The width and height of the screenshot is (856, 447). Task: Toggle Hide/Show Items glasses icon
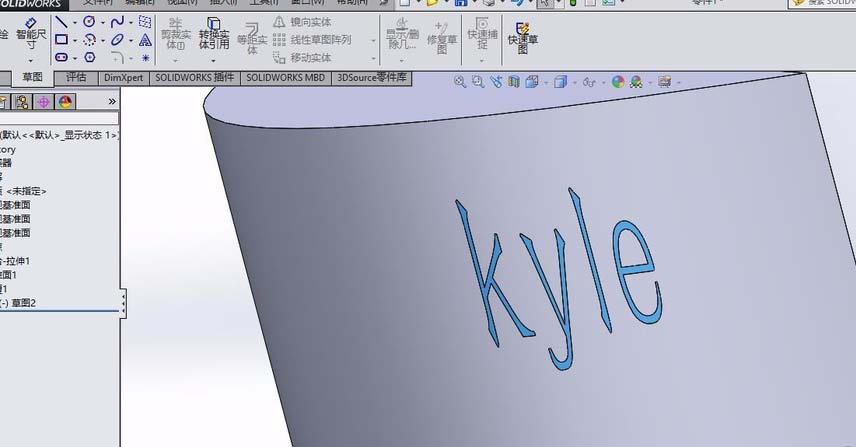click(x=589, y=82)
